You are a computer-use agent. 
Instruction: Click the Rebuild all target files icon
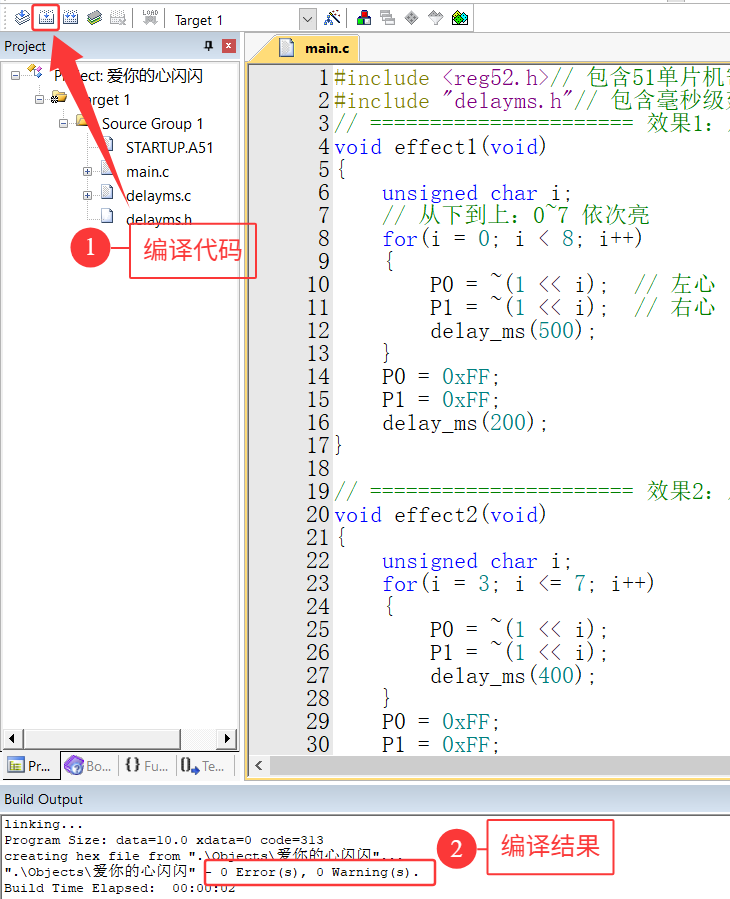(71, 18)
